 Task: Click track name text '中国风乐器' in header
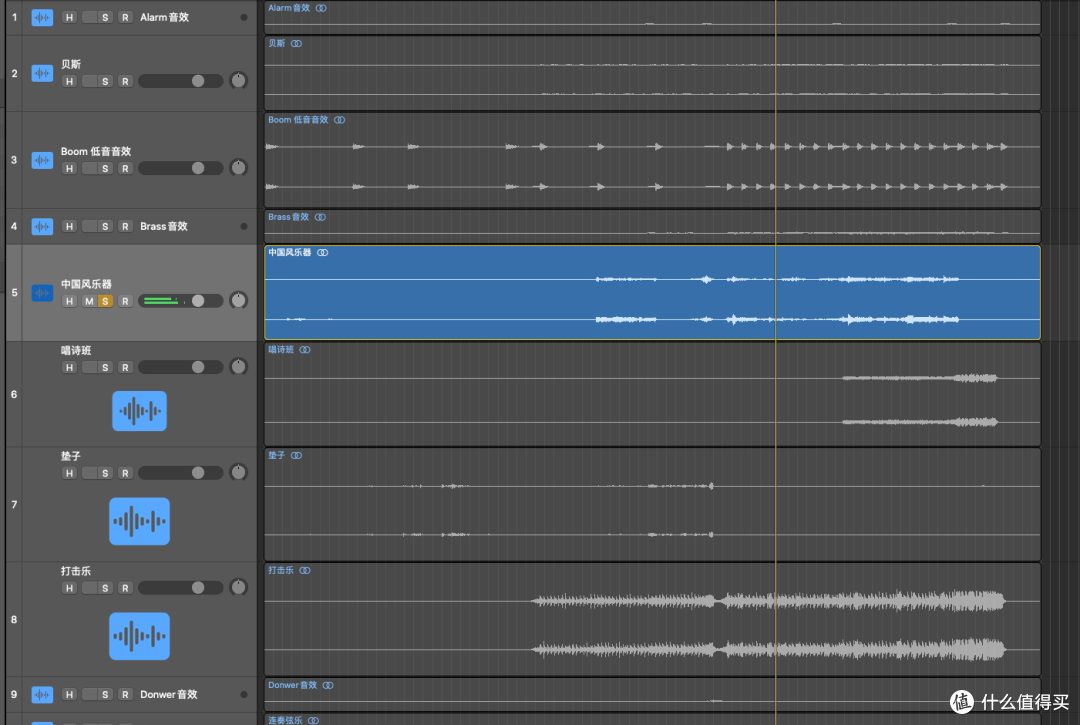point(86,284)
